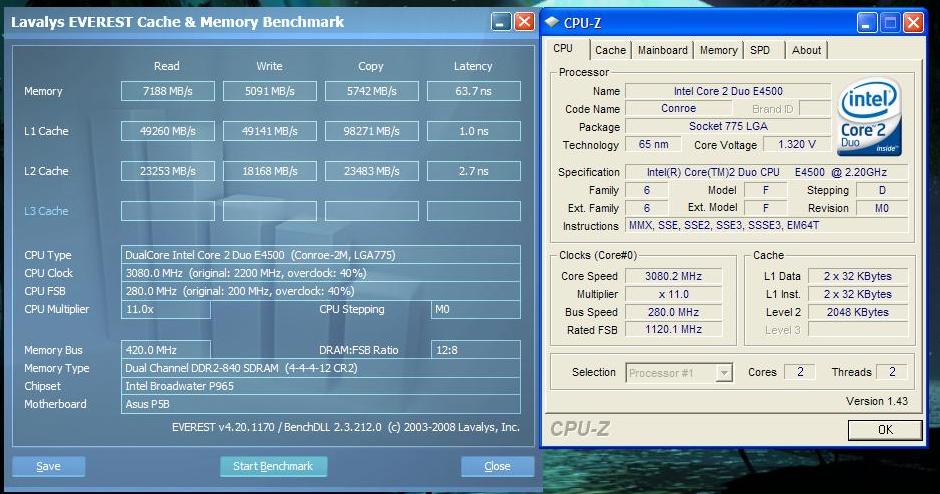Click the Core Speed 3080.2 MHz value
Screen dimensions: 940x494
click(x=673, y=276)
